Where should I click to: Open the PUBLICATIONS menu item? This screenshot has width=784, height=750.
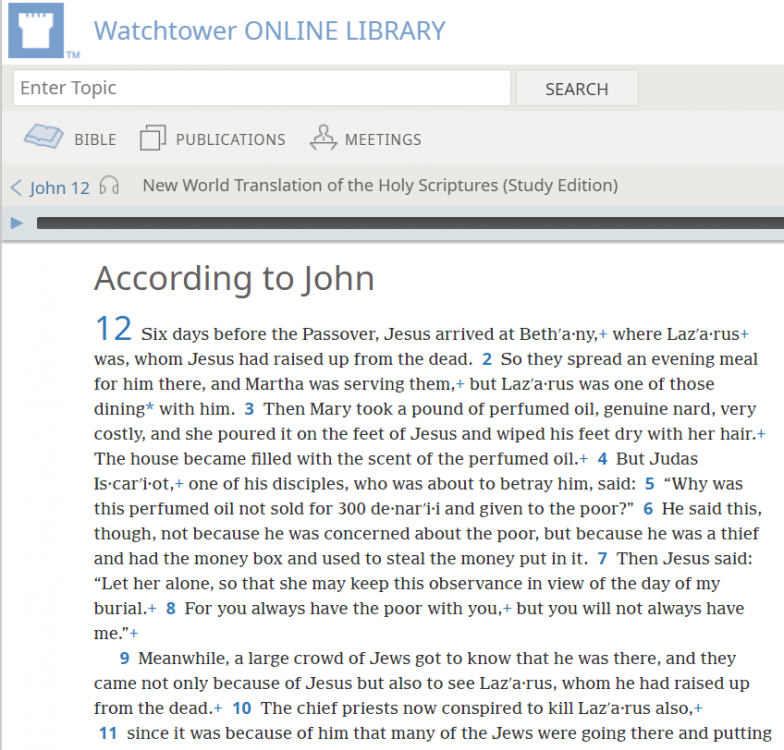coord(230,140)
